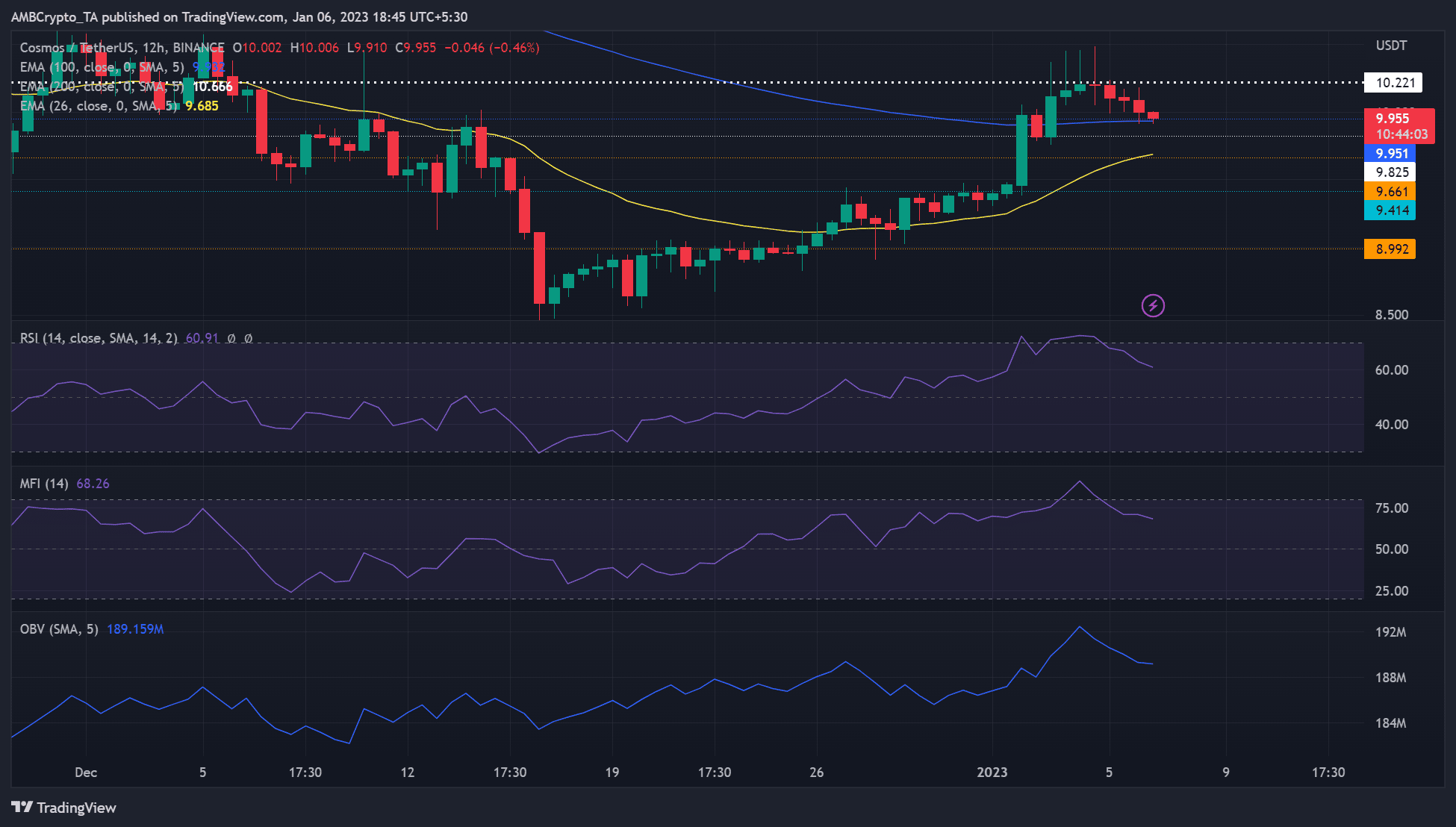
Task: Click the low value L9.910
Action: click(367, 48)
